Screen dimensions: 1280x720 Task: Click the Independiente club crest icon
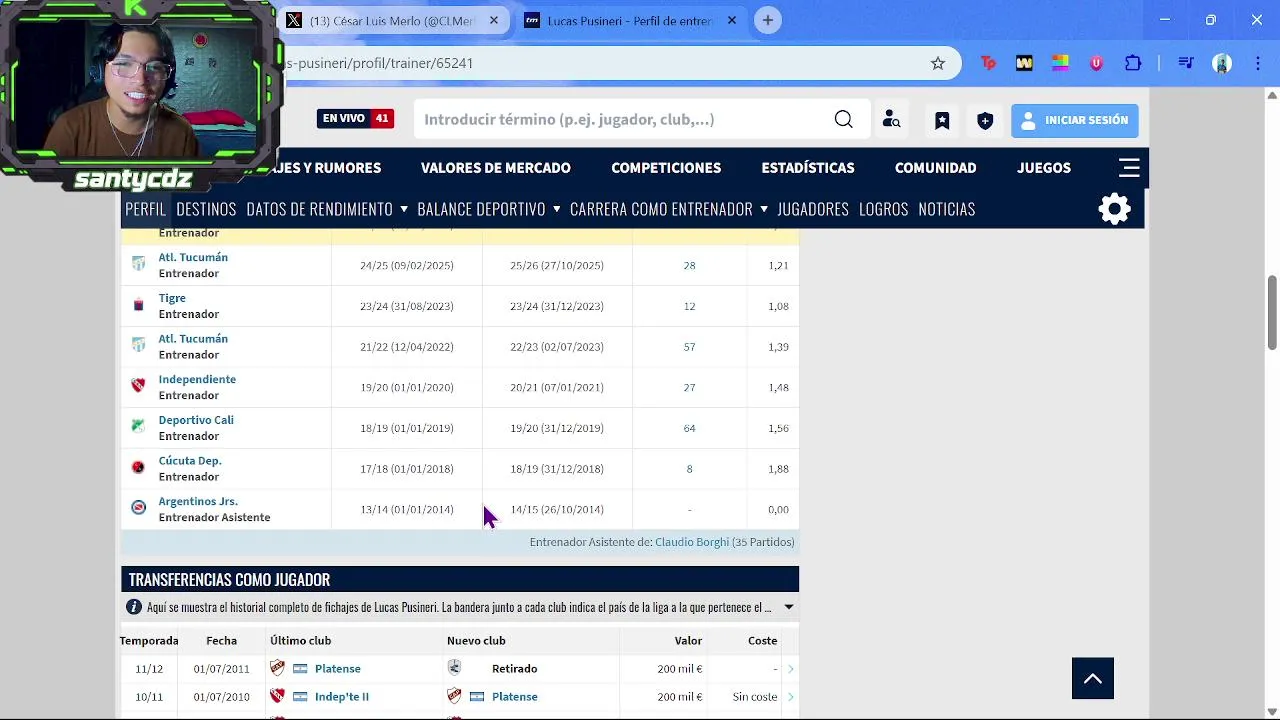coord(139,385)
